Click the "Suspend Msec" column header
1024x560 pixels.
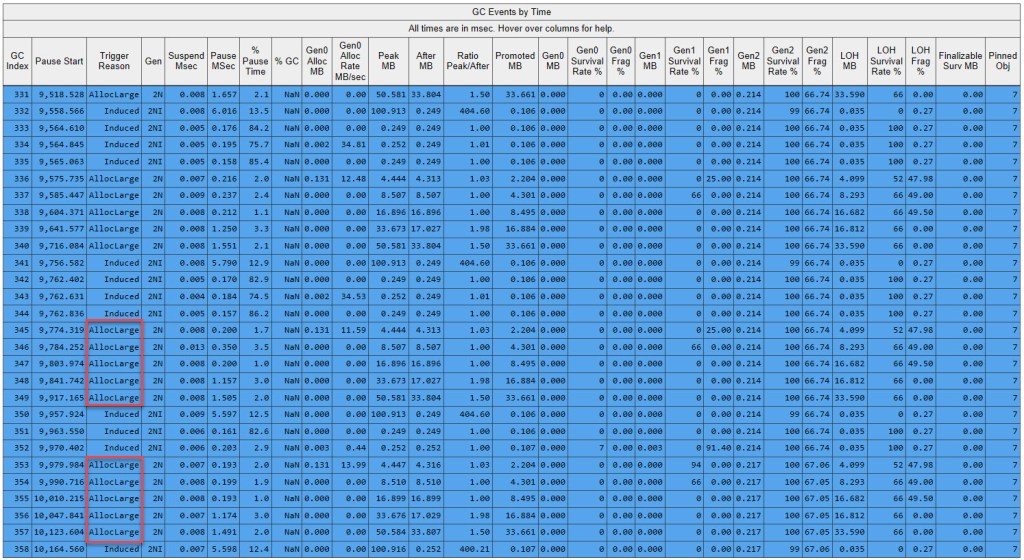pos(186,61)
